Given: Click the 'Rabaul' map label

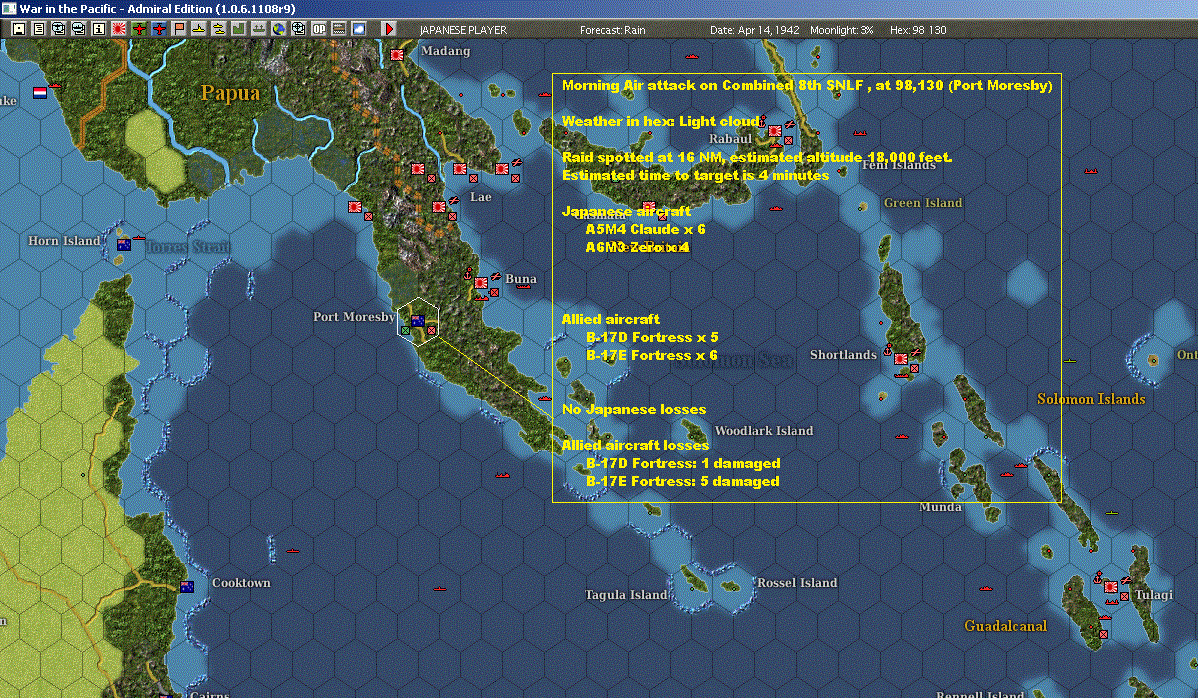Looking at the screenshot, I should (x=730, y=138).
